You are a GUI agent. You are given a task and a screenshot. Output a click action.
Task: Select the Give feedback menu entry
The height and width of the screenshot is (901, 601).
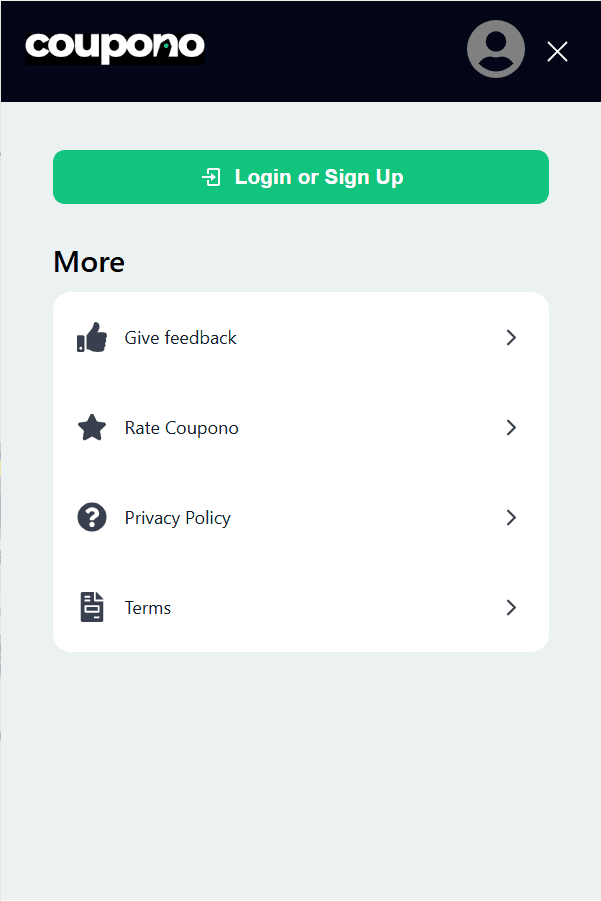pyautogui.click(x=180, y=337)
